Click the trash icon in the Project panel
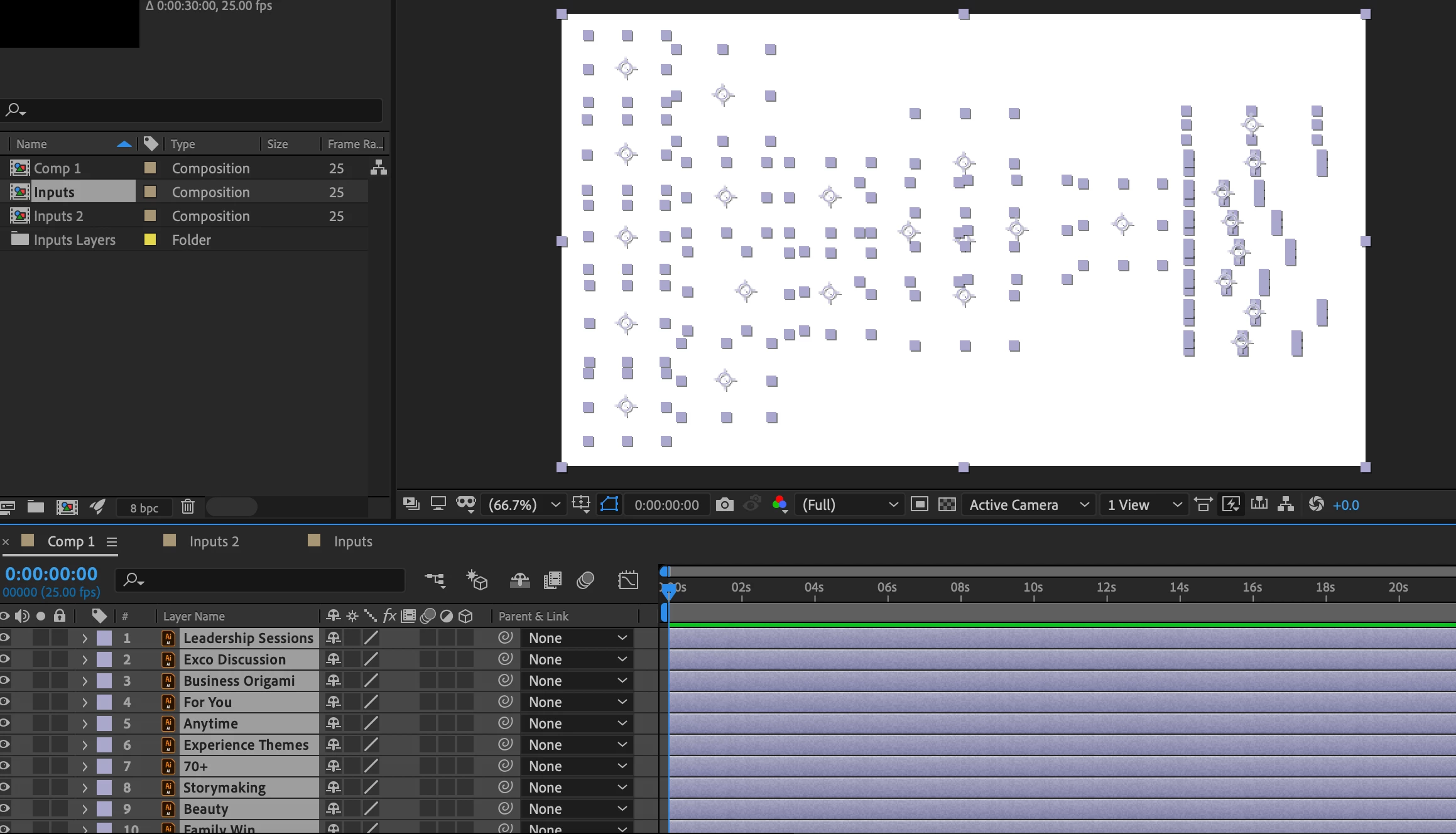This screenshot has width=1456, height=834. (187, 507)
